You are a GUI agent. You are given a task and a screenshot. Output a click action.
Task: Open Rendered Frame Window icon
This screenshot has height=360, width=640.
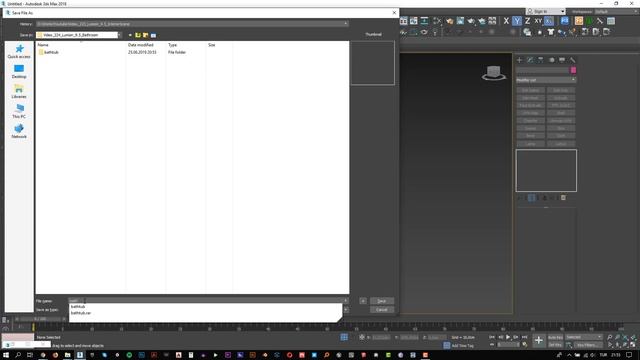point(460,21)
